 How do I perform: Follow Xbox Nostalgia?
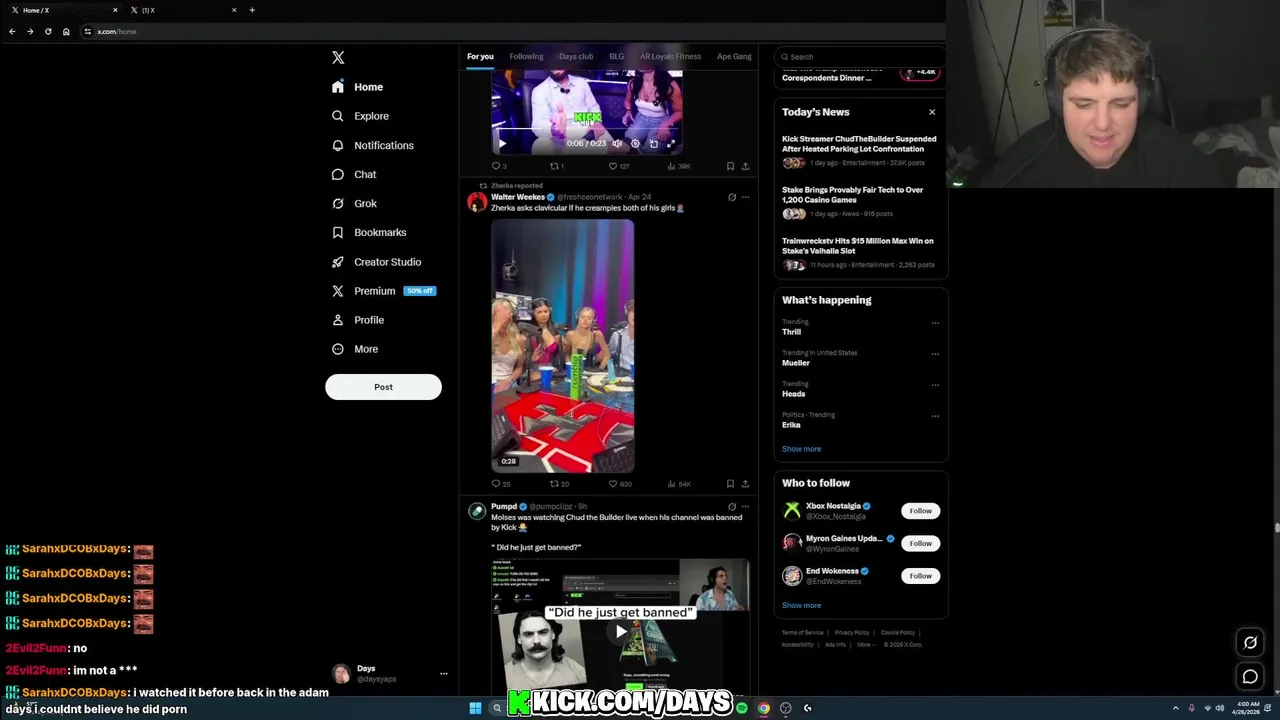click(x=920, y=511)
